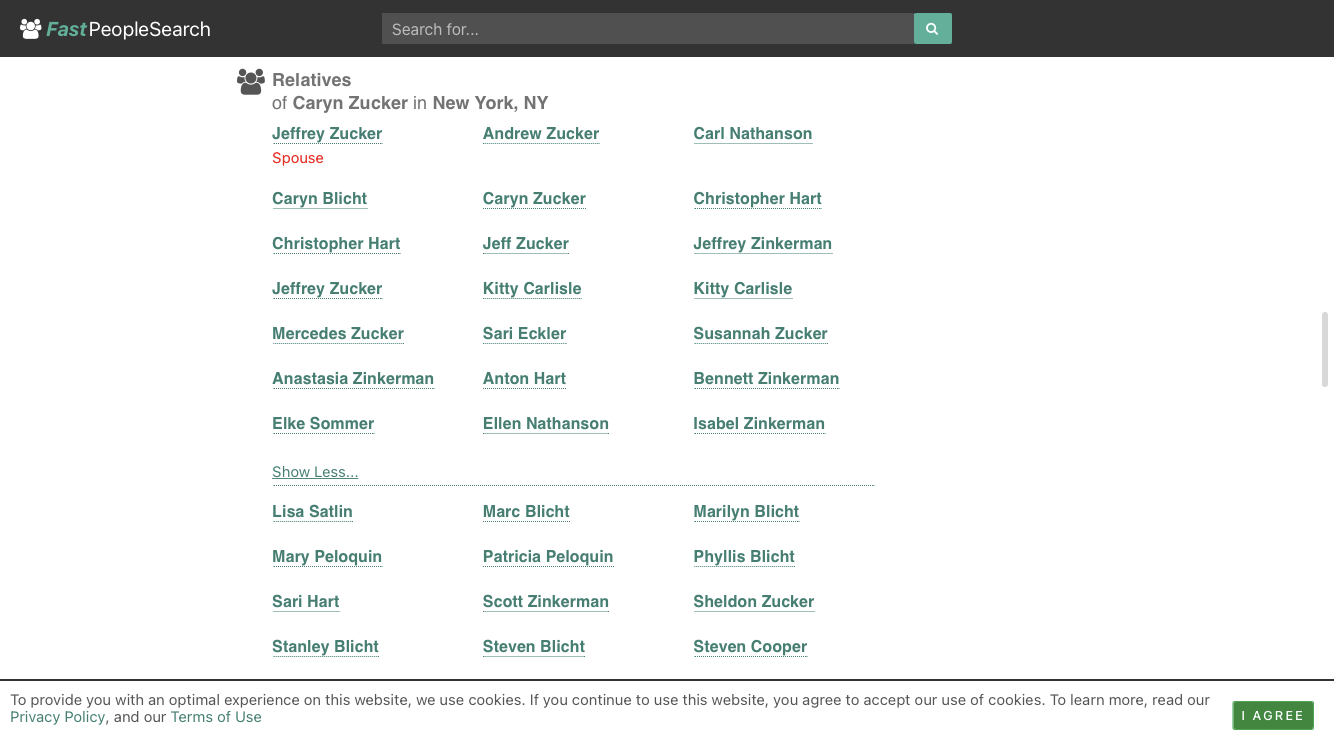Open Marc Blicht's profile

527,511
